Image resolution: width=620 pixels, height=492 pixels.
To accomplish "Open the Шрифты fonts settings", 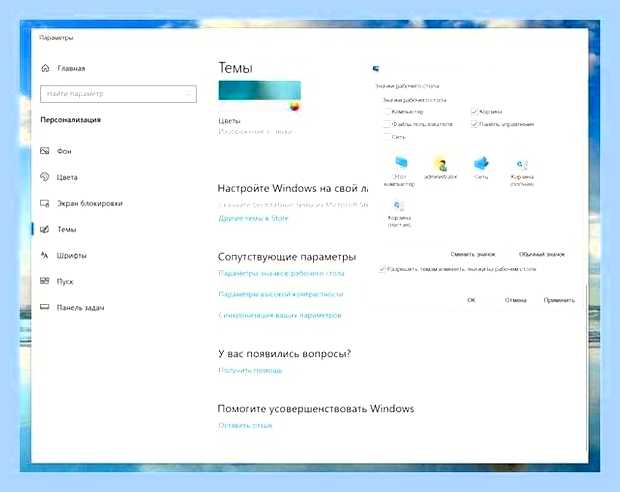I will point(63,255).
